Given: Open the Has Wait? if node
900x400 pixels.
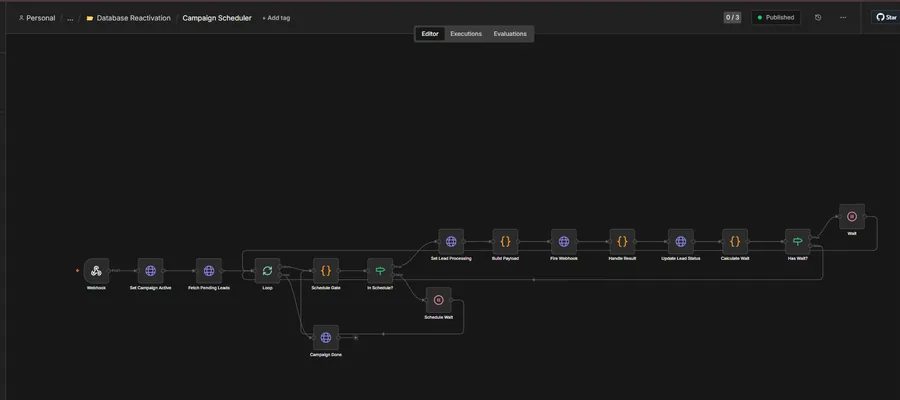Looking at the screenshot, I should (x=798, y=242).
